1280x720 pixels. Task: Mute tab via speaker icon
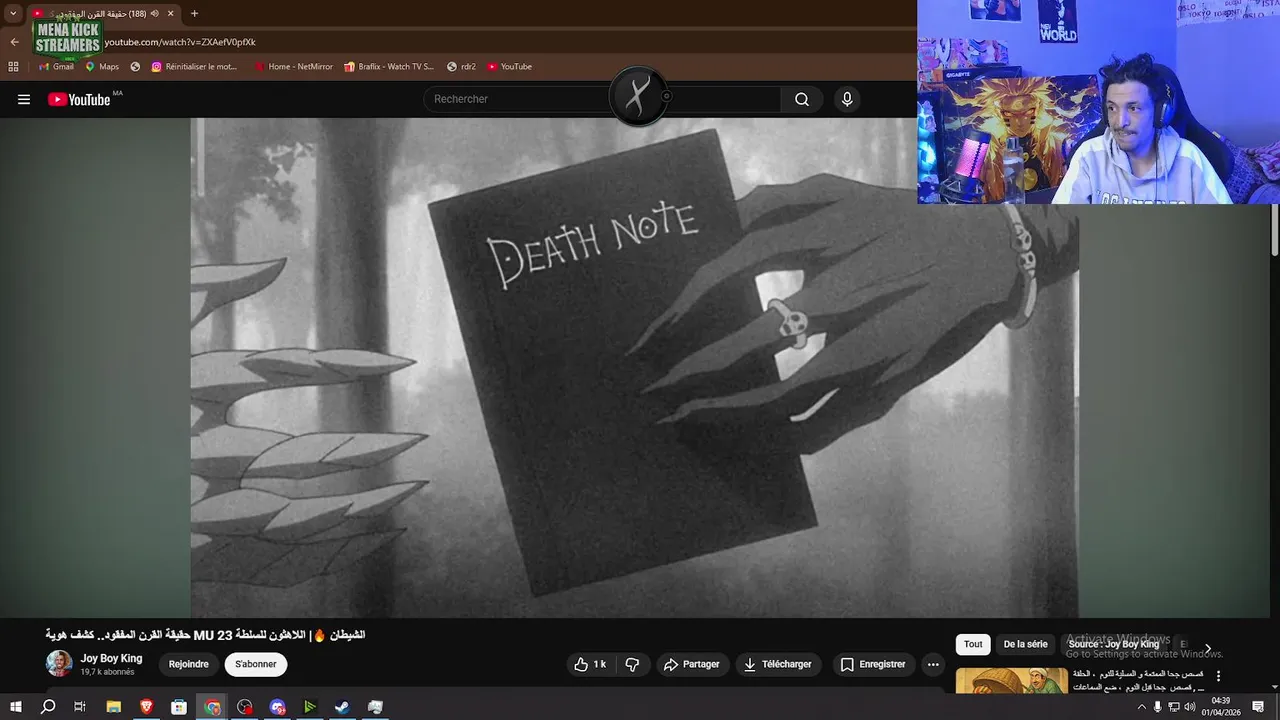coord(154,13)
